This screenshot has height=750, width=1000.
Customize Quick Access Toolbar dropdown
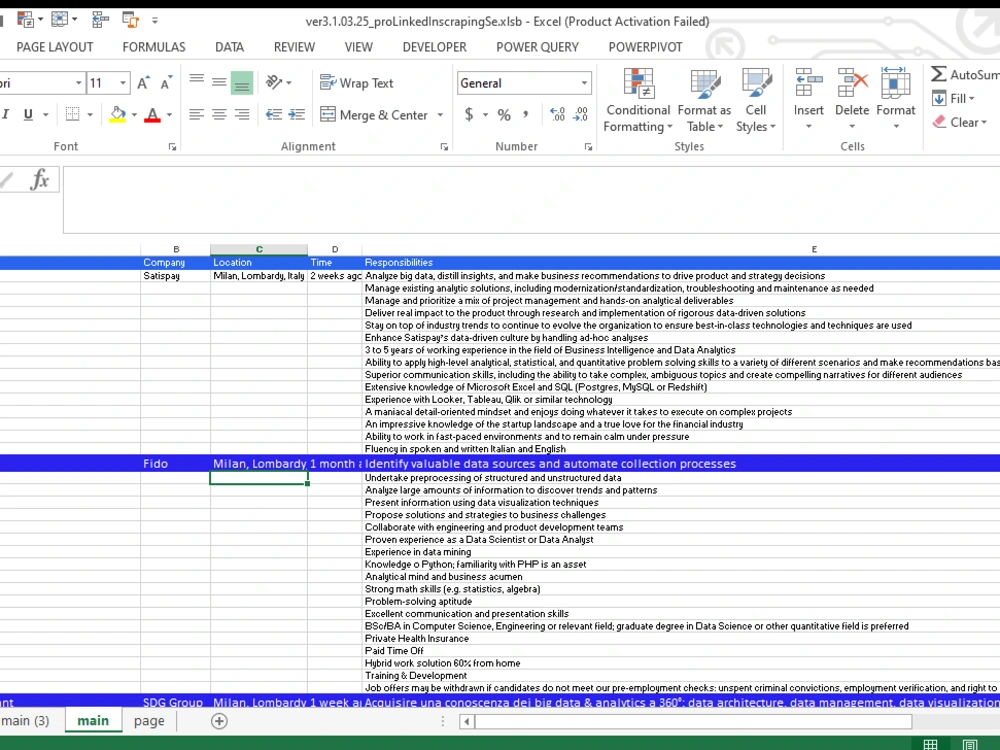(155, 21)
